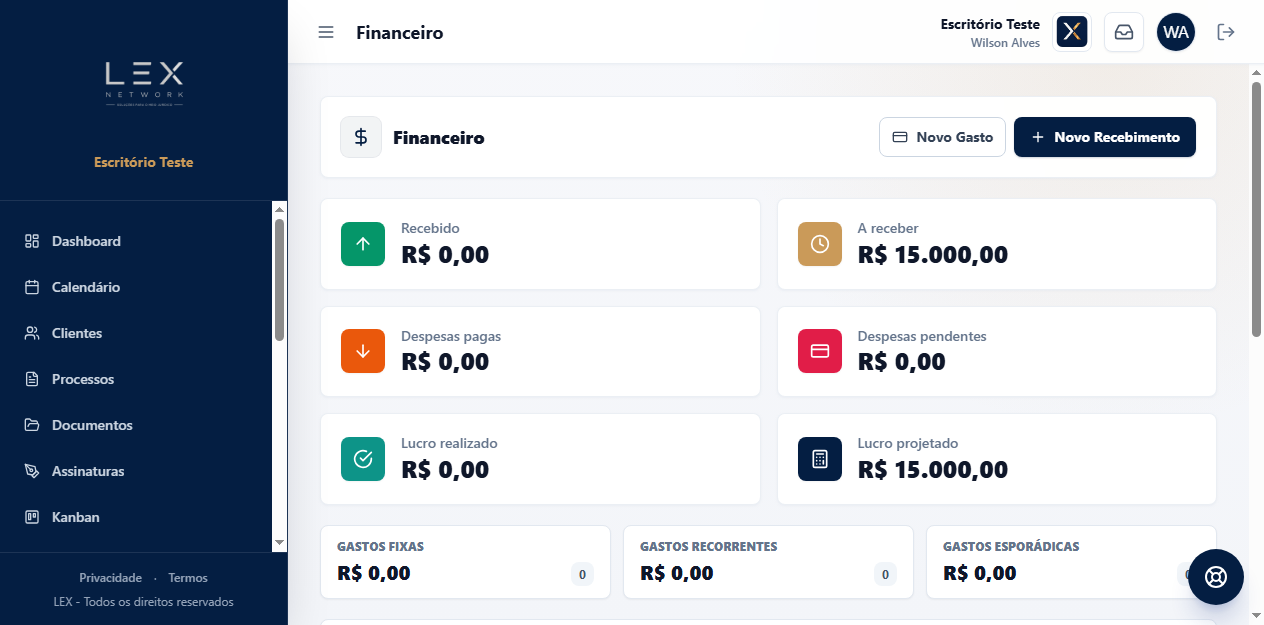Click the Lucro projetado calculator icon

tap(820, 459)
